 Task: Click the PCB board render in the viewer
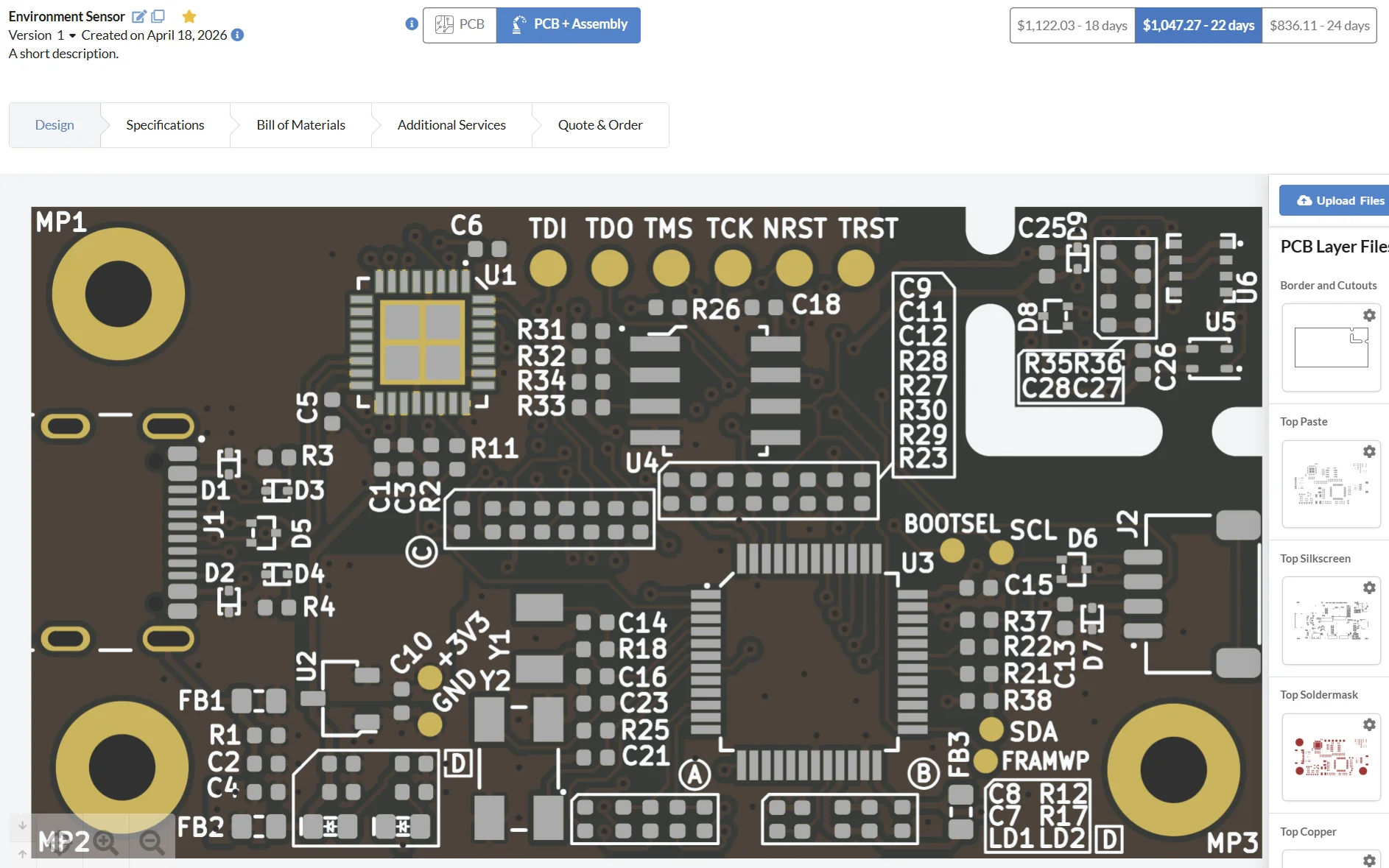(x=647, y=532)
